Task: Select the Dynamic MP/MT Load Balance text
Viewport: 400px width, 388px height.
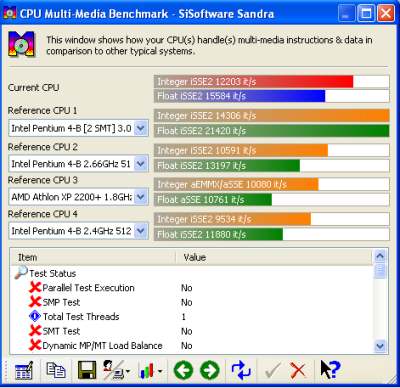Action: tap(102, 346)
